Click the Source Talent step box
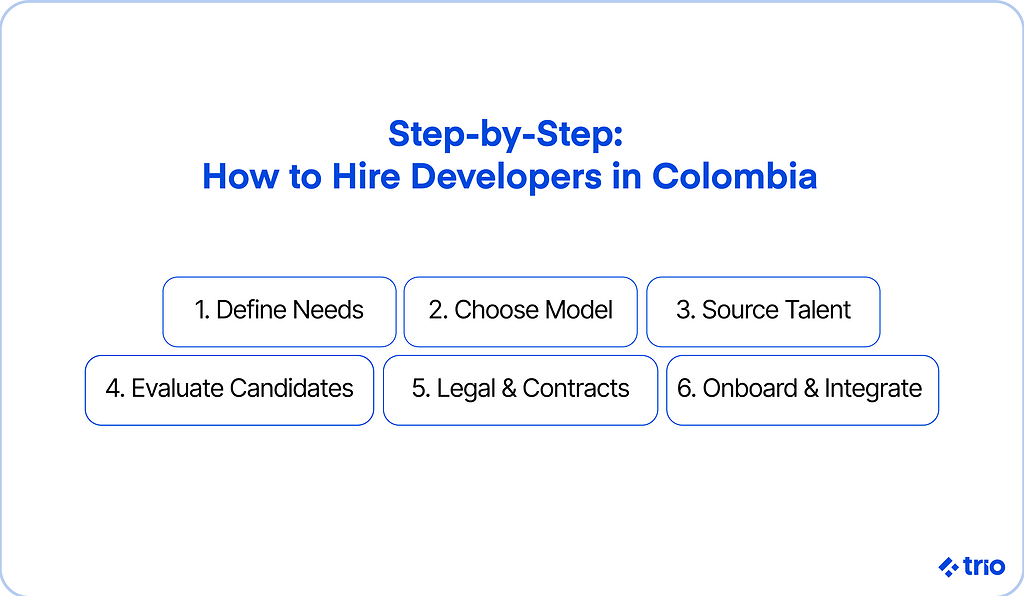Screen dimensions: 1024x596 tap(763, 311)
